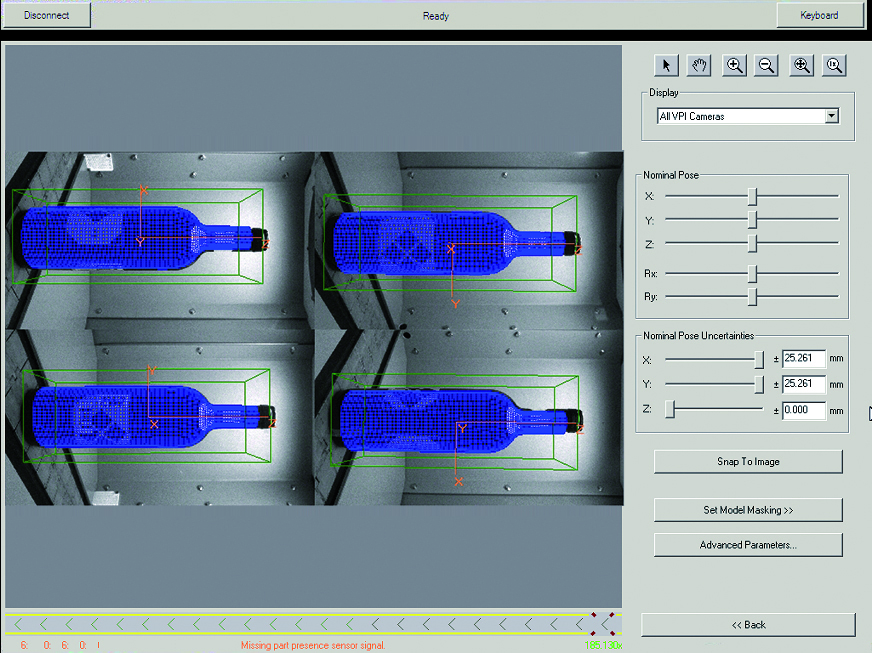Select the zoom out magnifier tool

[x=765, y=64]
